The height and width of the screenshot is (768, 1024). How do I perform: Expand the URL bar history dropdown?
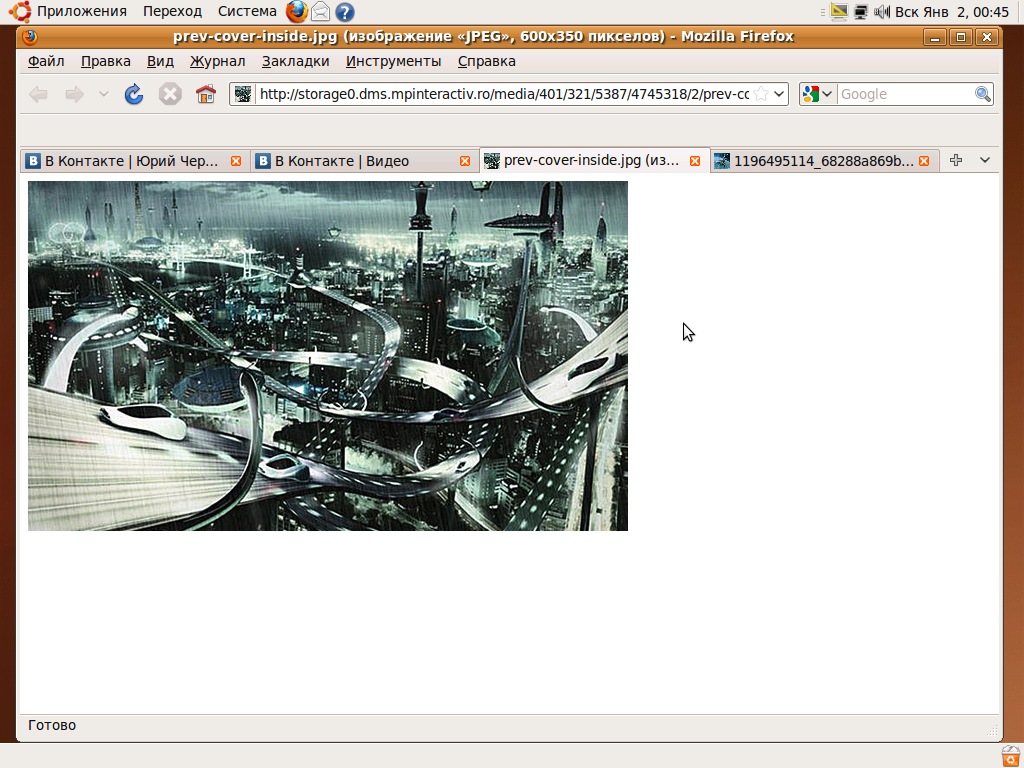click(780, 94)
